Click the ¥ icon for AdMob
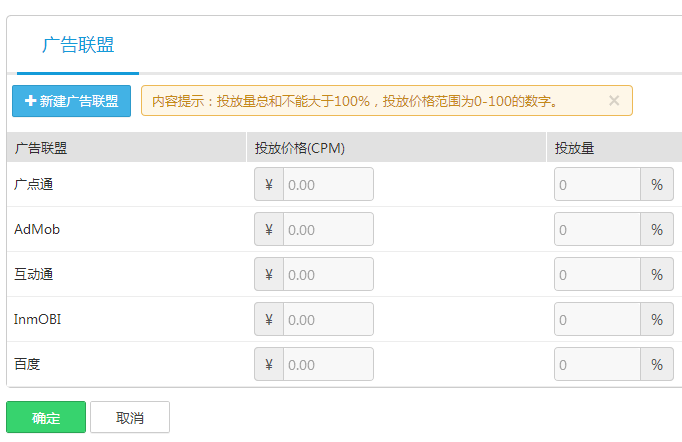682x442 pixels. 269,229
